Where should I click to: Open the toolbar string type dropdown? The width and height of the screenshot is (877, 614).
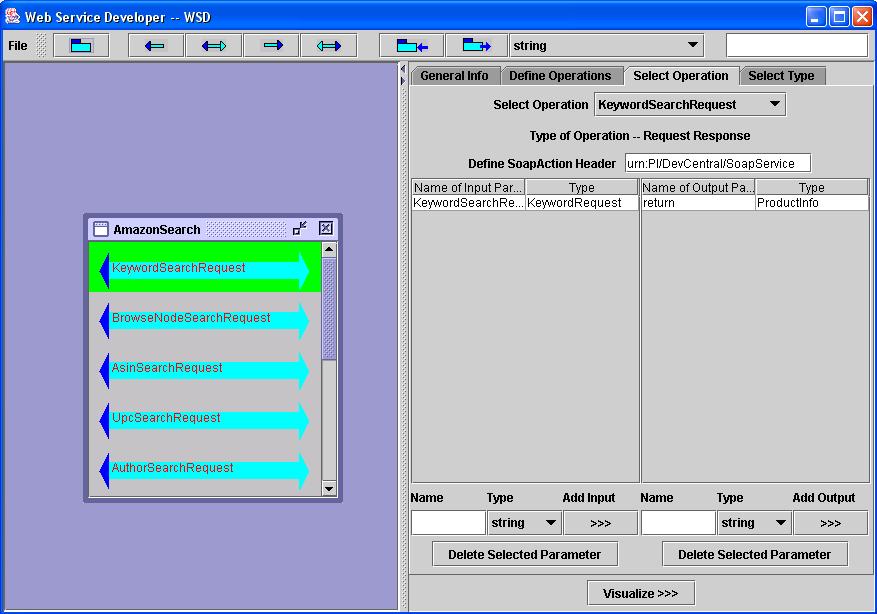click(x=606, y=46)
